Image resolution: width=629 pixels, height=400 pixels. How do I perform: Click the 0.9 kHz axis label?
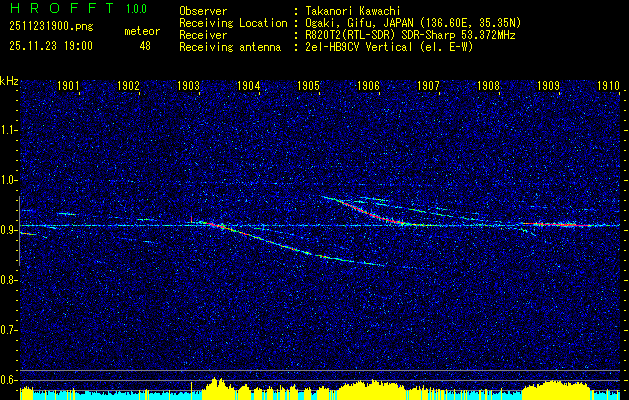7,230
